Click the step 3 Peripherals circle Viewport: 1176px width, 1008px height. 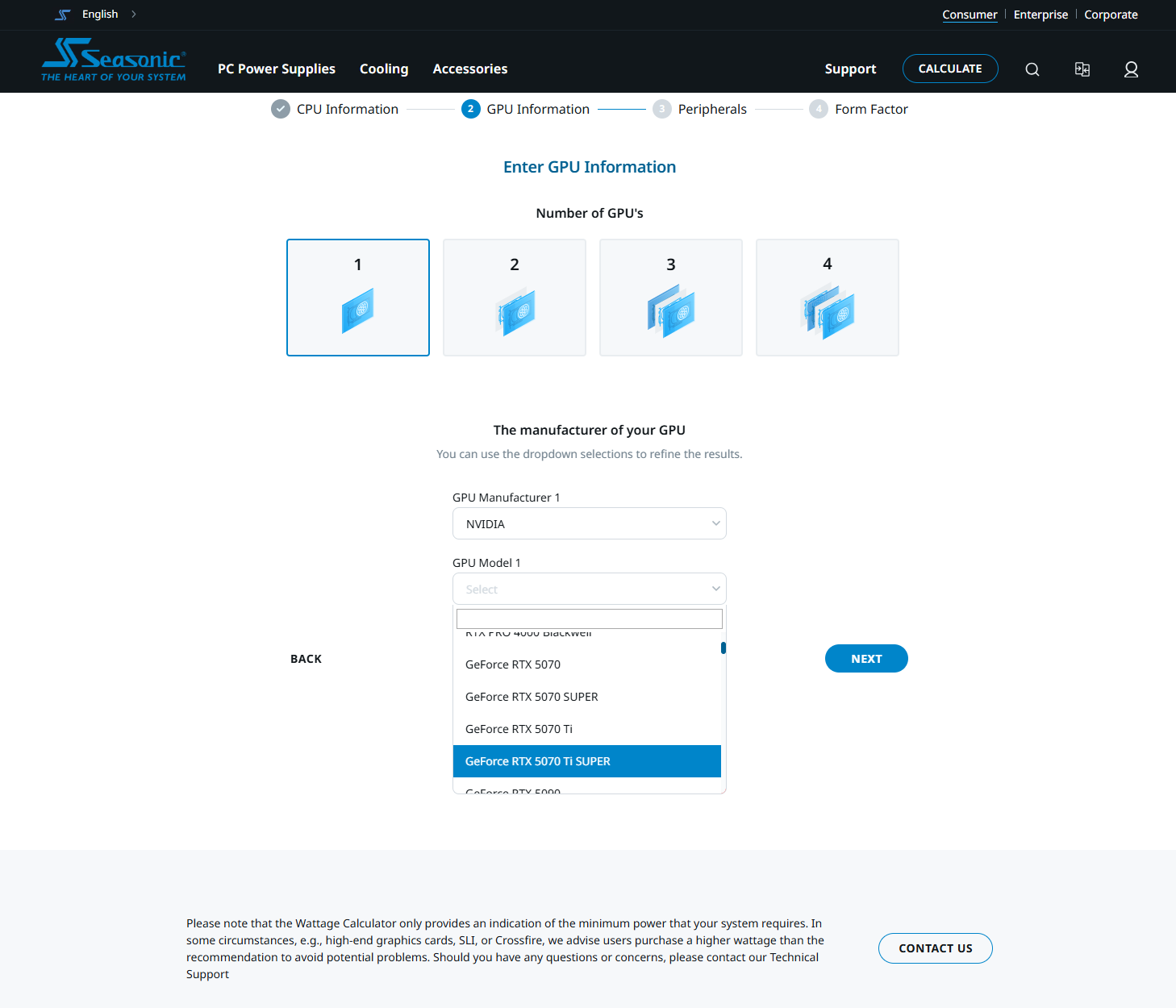click(661, 109)
